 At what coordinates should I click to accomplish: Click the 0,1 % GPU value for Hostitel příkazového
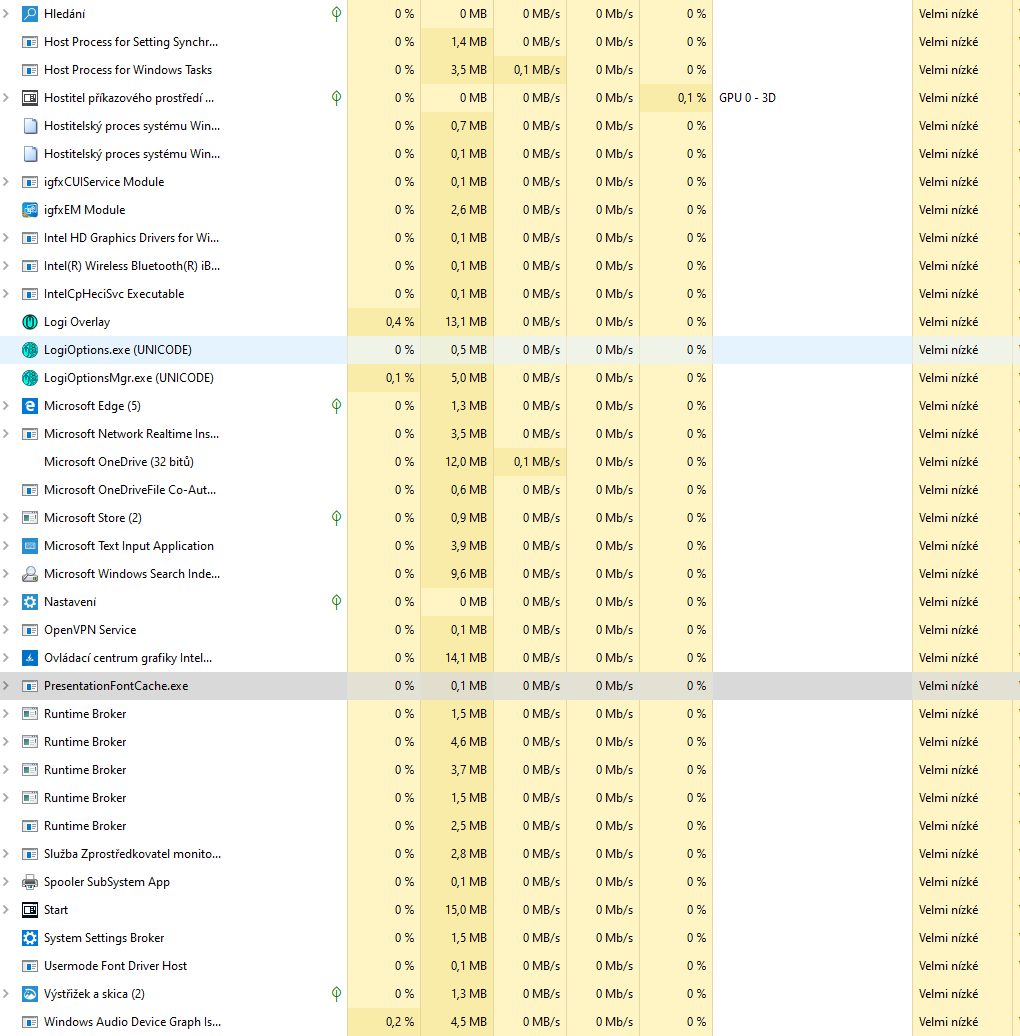tap(692, 98)
